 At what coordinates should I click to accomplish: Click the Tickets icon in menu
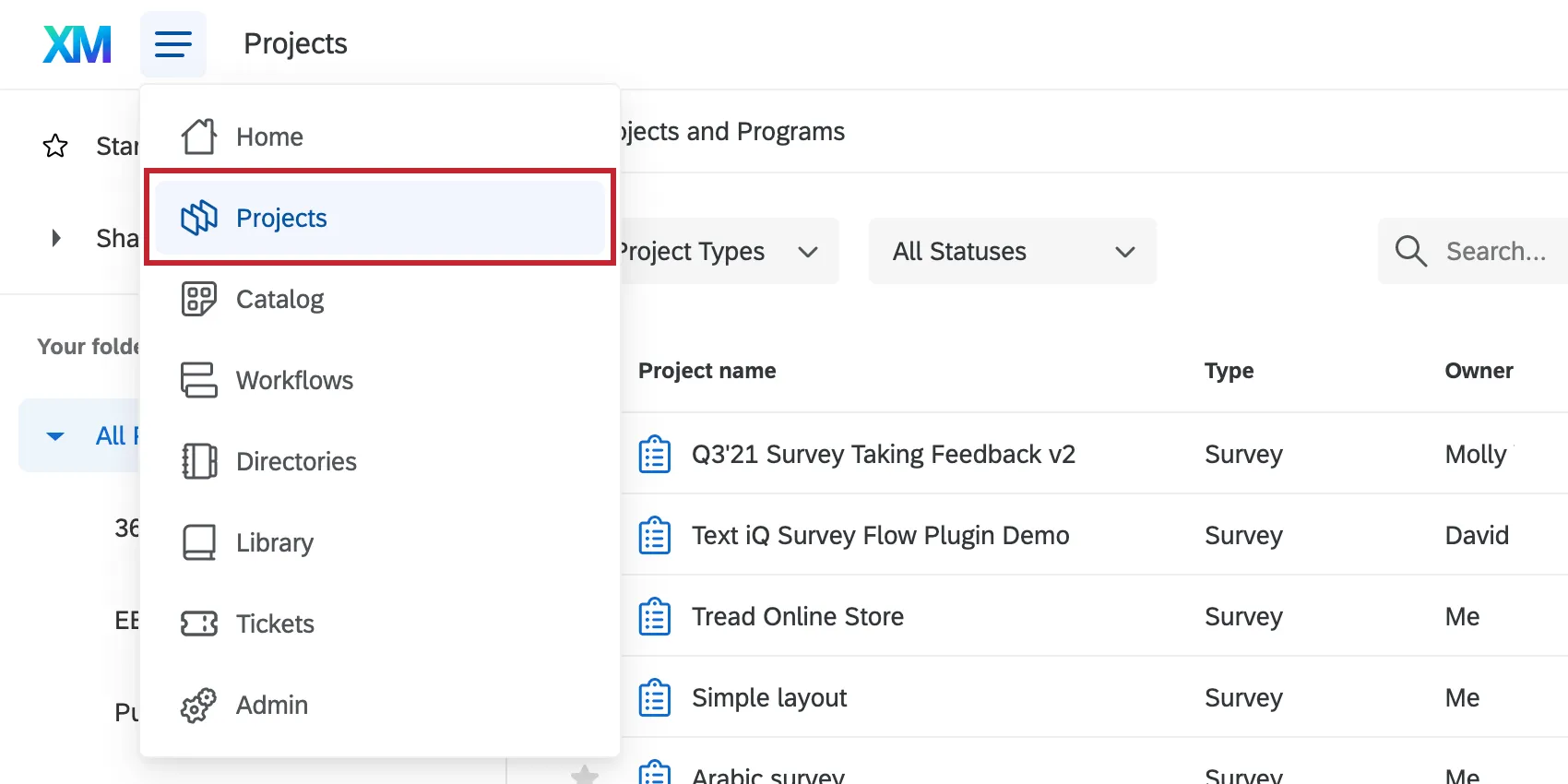point(198,624)
